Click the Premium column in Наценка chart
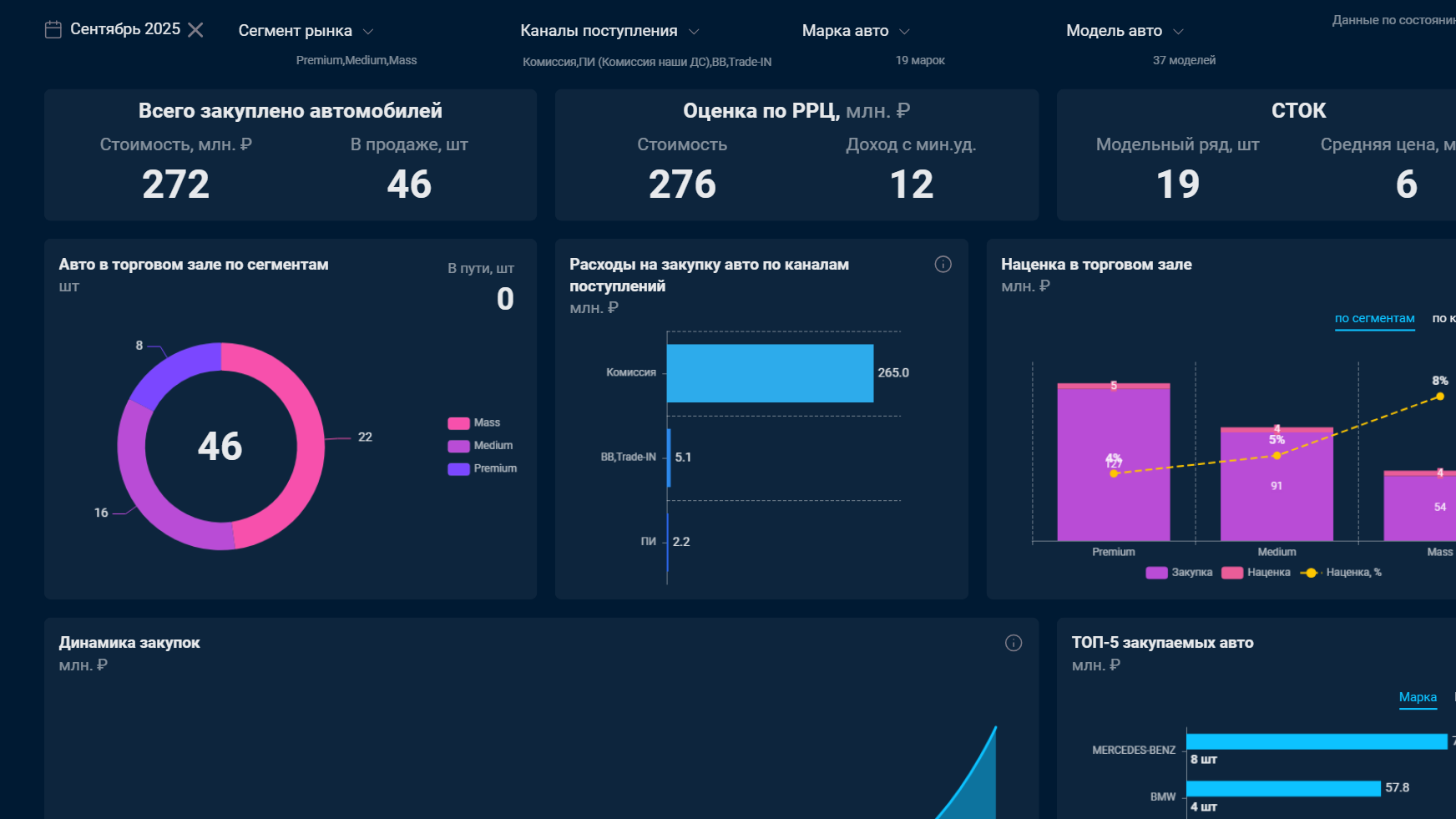1456x819 pixels. coord(1114,462)
